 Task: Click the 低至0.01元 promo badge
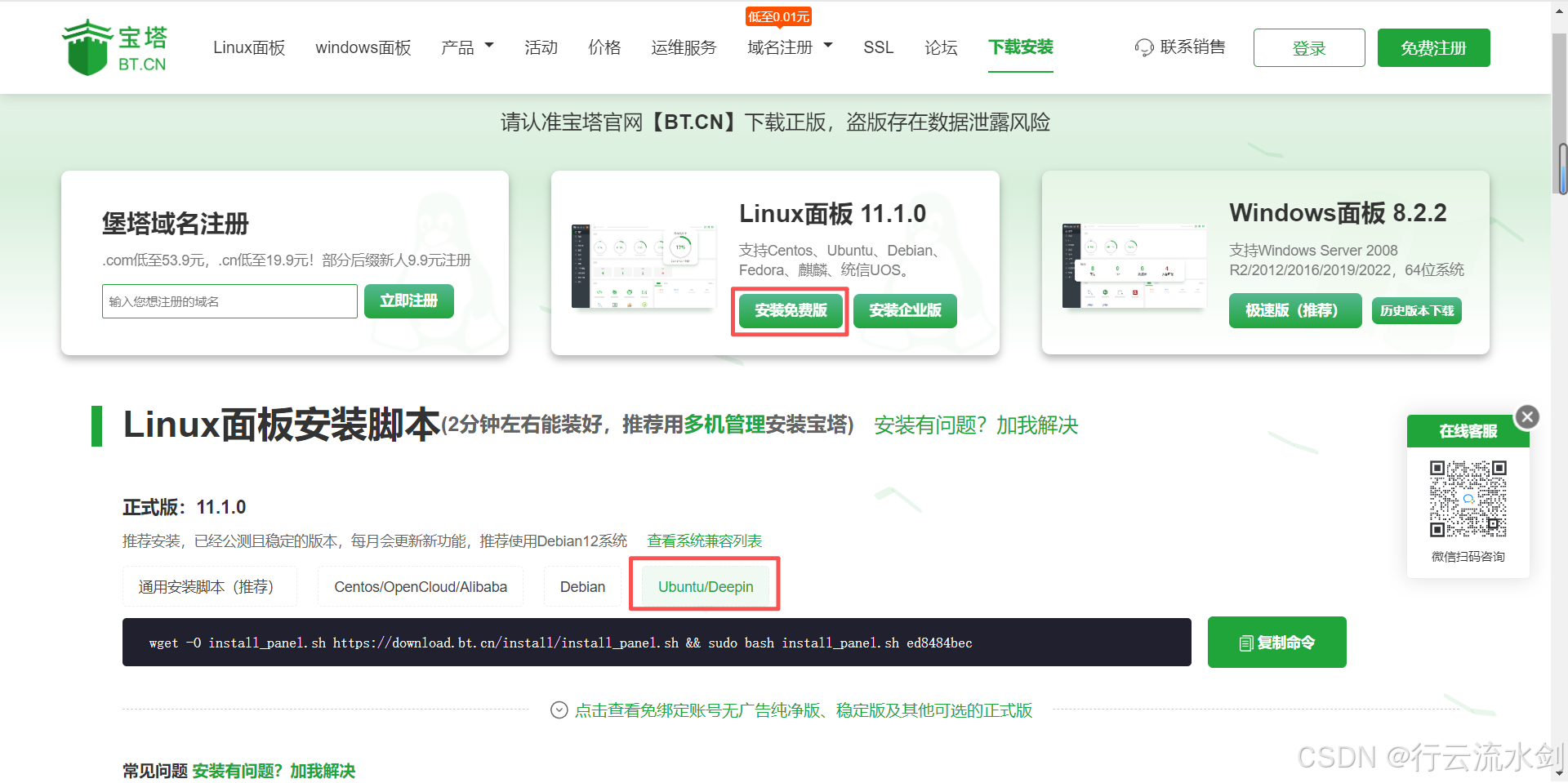(x=778, y=17)
